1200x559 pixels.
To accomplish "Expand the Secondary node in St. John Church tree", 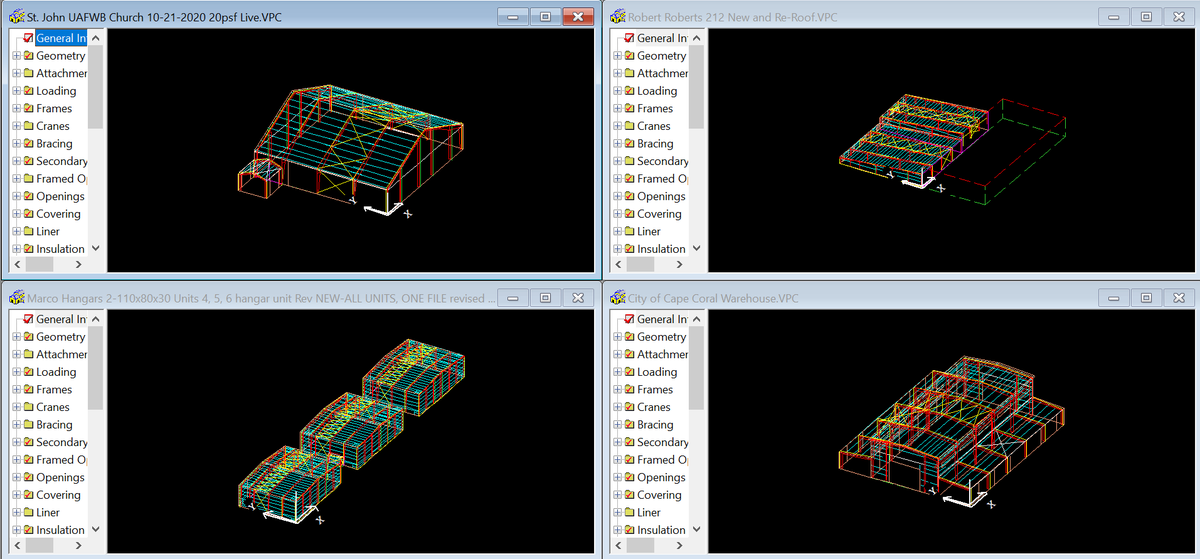I will point(16,161).
